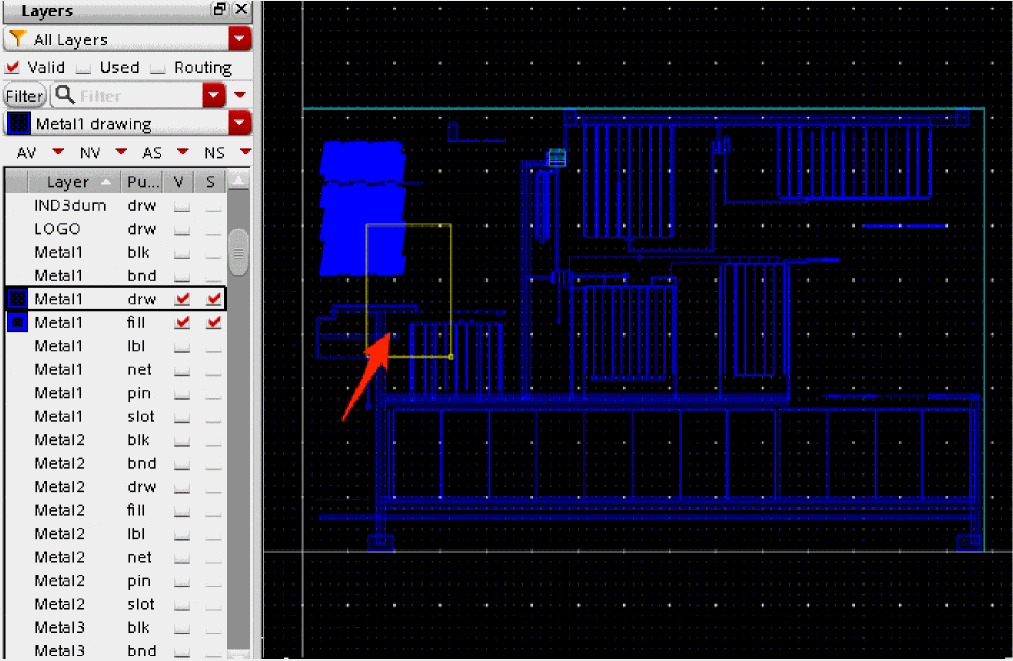Select the Metal2 blk layer row
The height and width of the screenshot is (661, 1013).
(116, 440)
